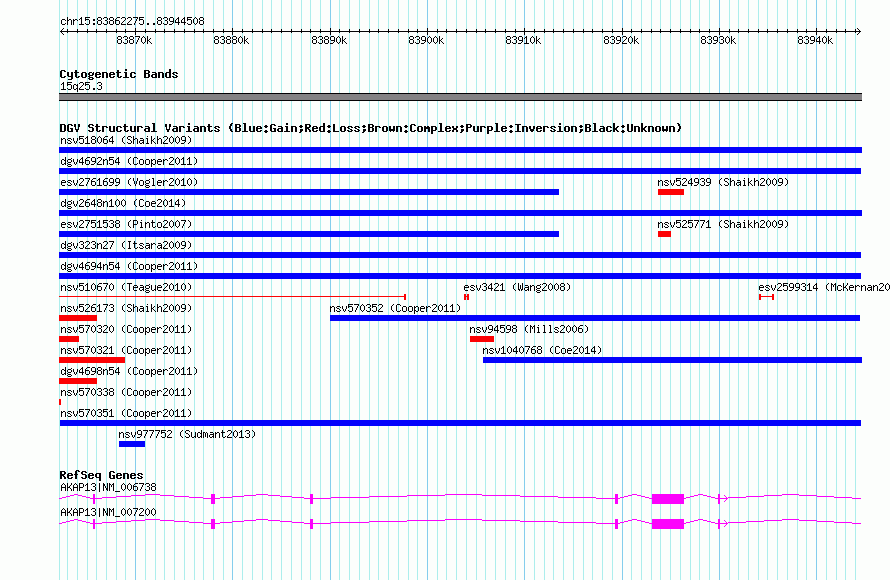Select red loss bar nsv524939

point(671,192)
